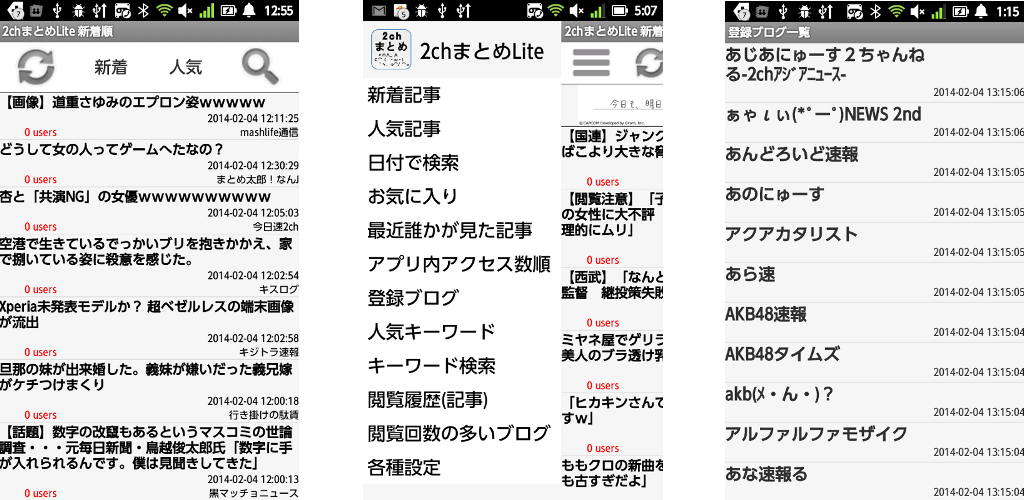The height and width of the screenshot is (500, 1024).
Task: Open the magnifier search icon
Action: [260, 67]
